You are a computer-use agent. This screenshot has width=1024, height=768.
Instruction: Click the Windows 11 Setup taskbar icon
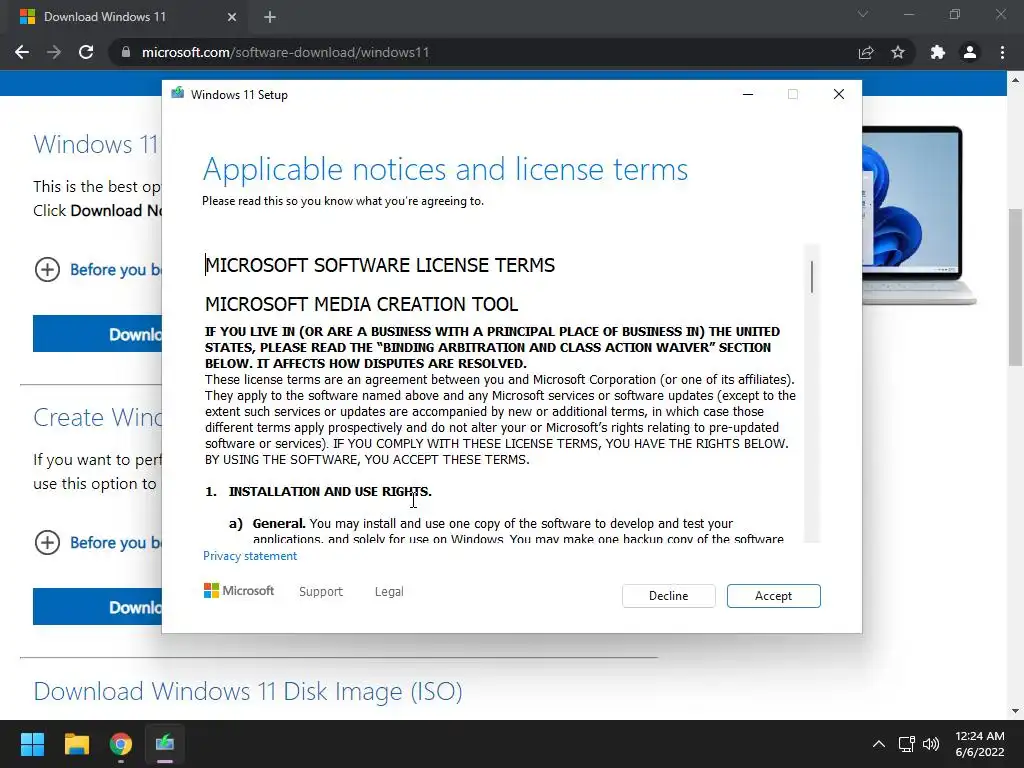coord(165,744)
